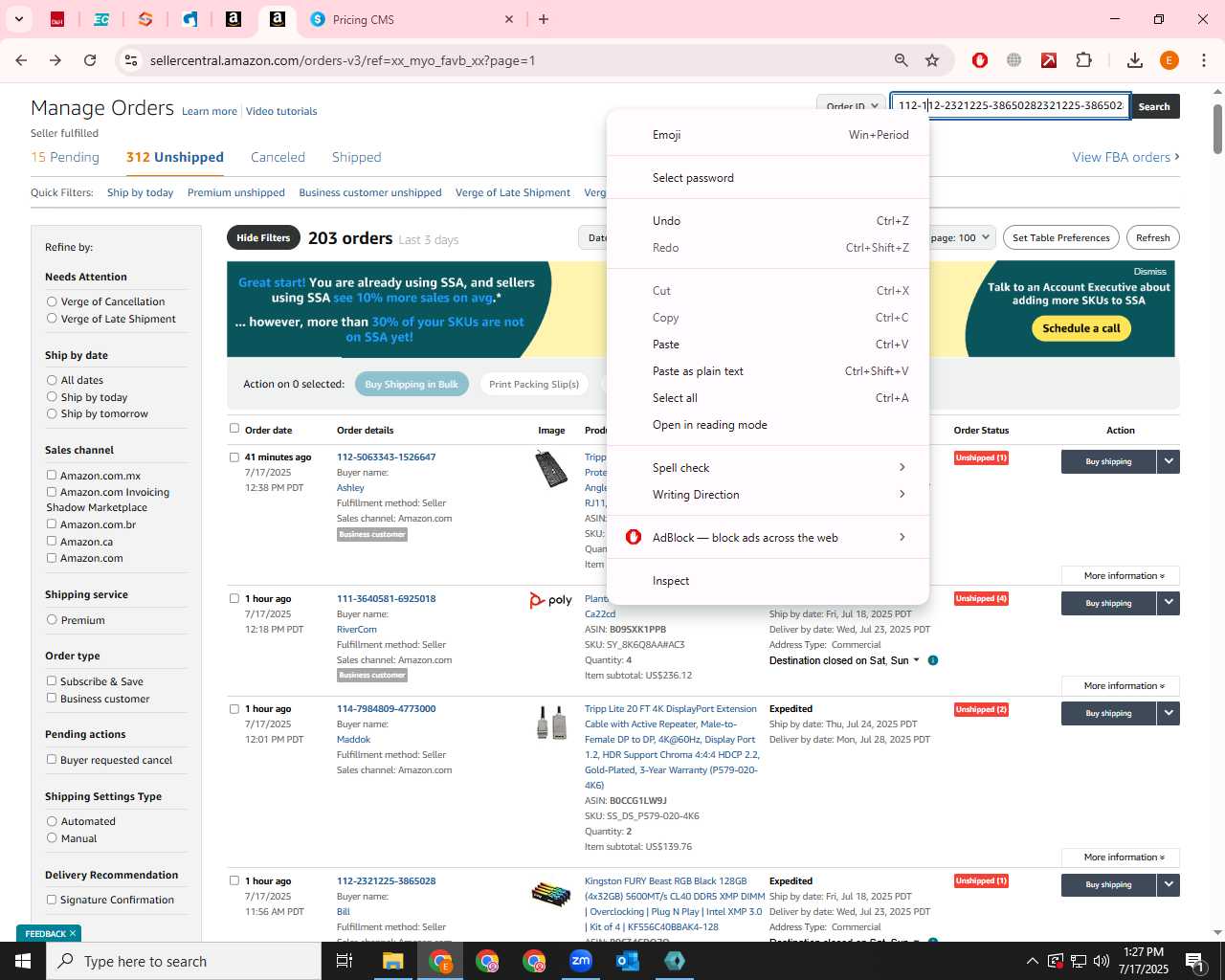Open Task View on the taskbar
This screenshot has width=1225, height=980.
(345, 961)
